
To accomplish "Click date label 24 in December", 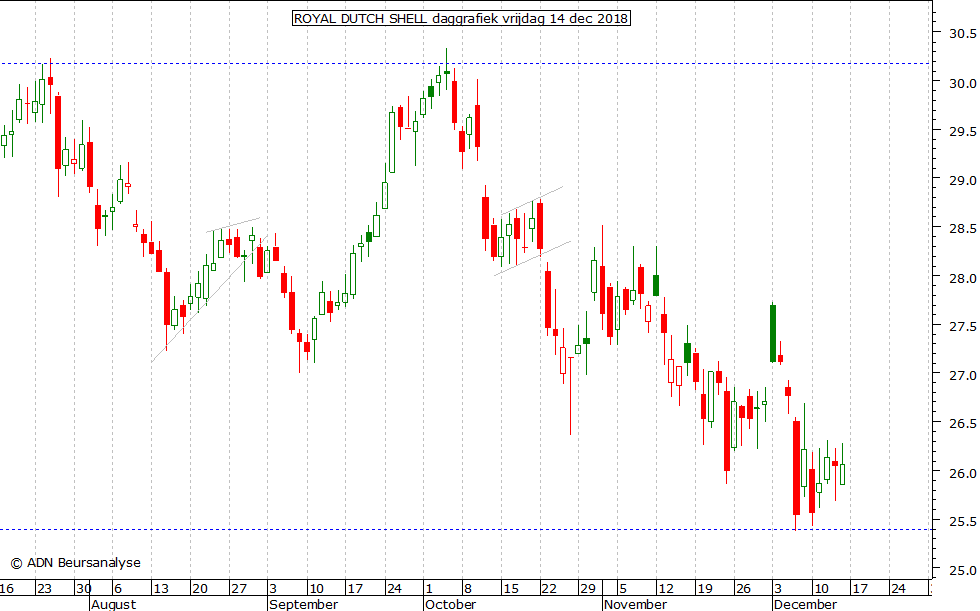I will [898, 589].
